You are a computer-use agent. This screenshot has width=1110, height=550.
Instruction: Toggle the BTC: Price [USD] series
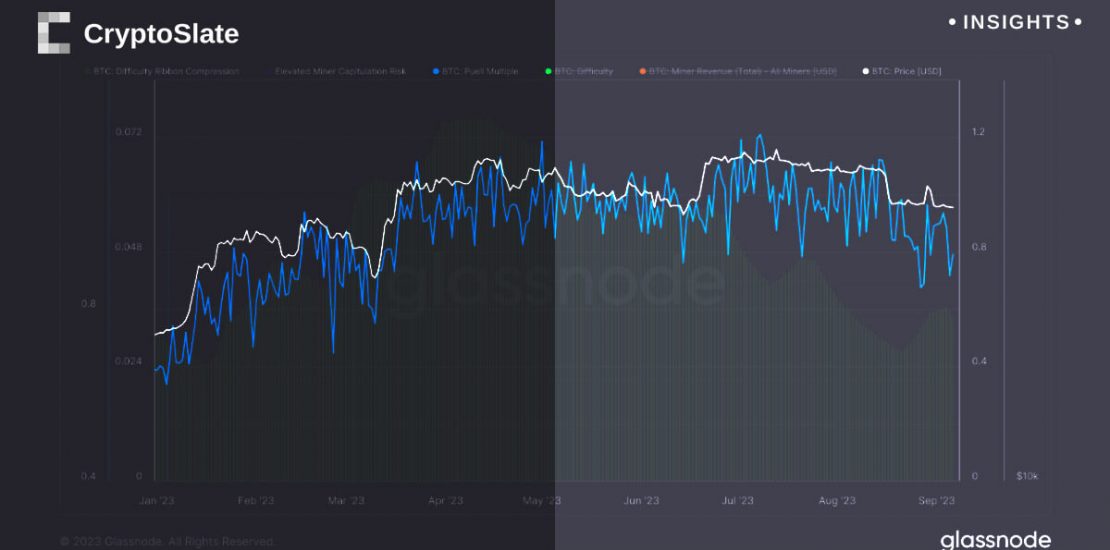906,71
